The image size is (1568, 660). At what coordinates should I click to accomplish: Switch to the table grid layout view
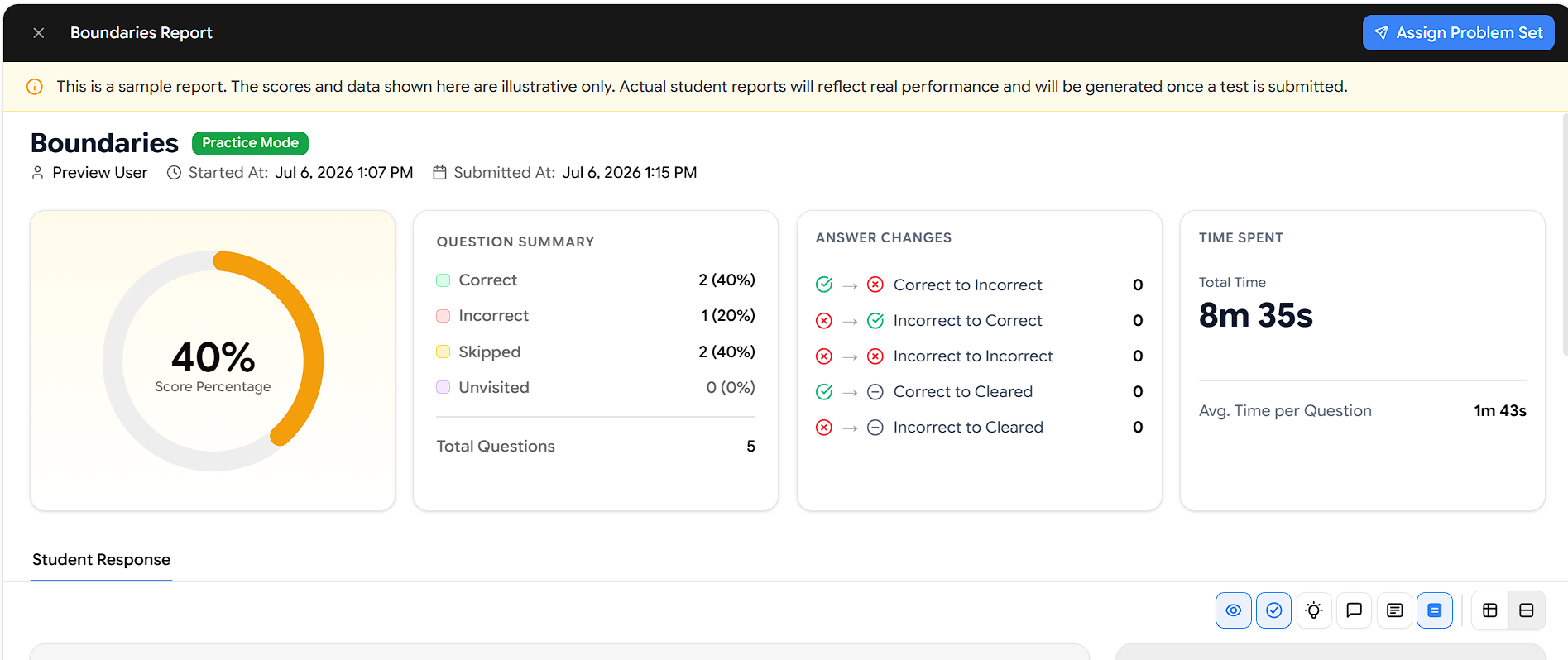click(1490, 610)
